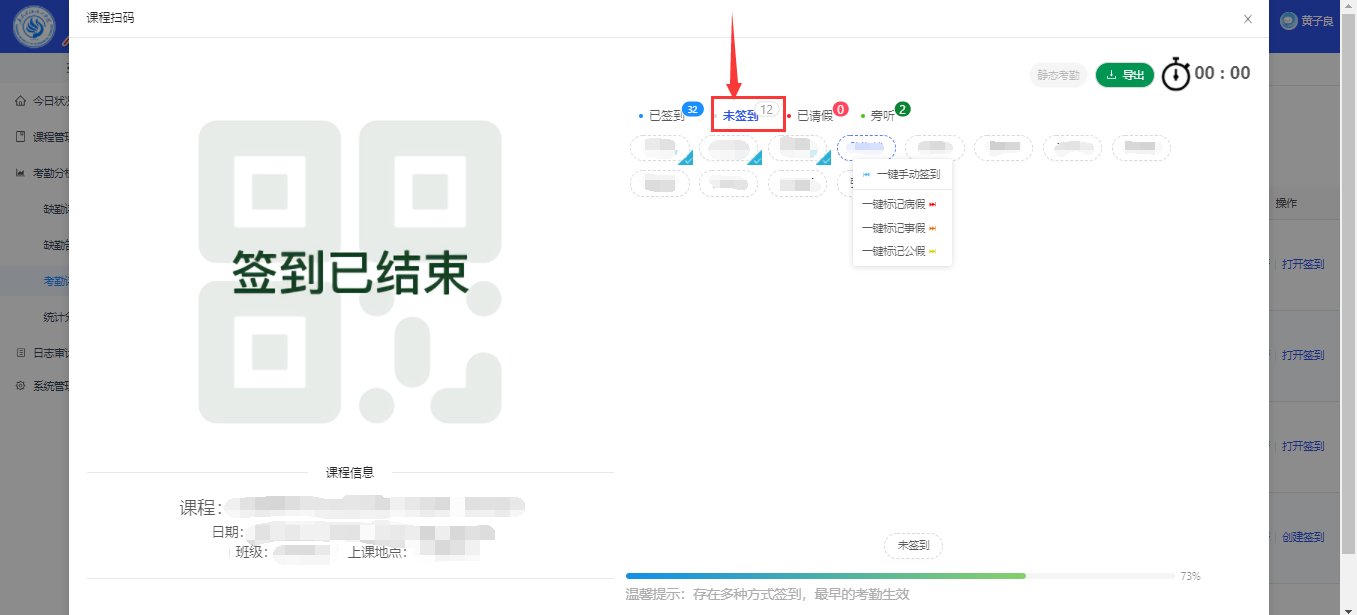The image size is (1357, 615).
Task: Click the 创建签到 link in the background table
Action: [1303, 537]
